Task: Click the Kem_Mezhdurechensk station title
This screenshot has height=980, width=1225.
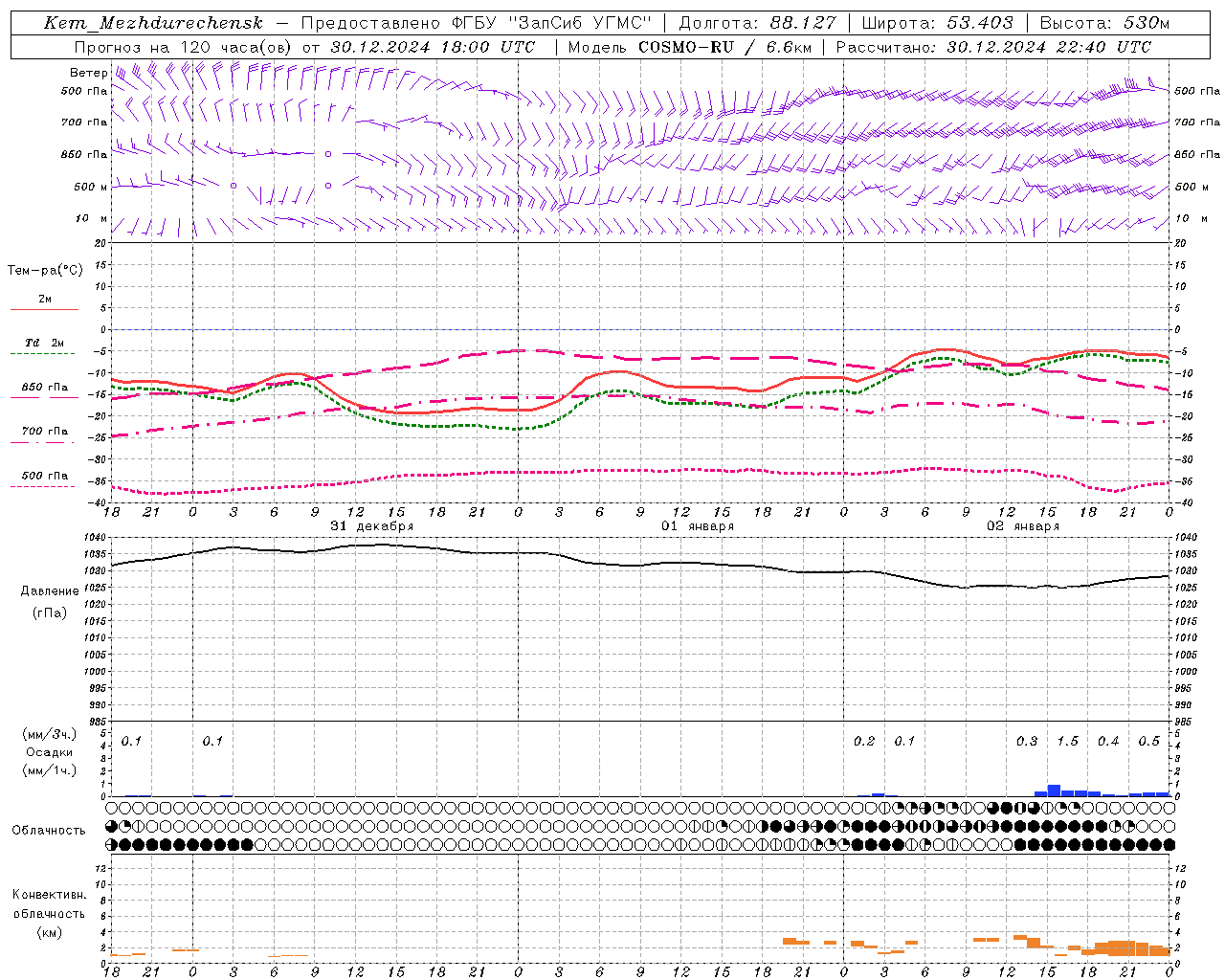Action: click(153, 23)
